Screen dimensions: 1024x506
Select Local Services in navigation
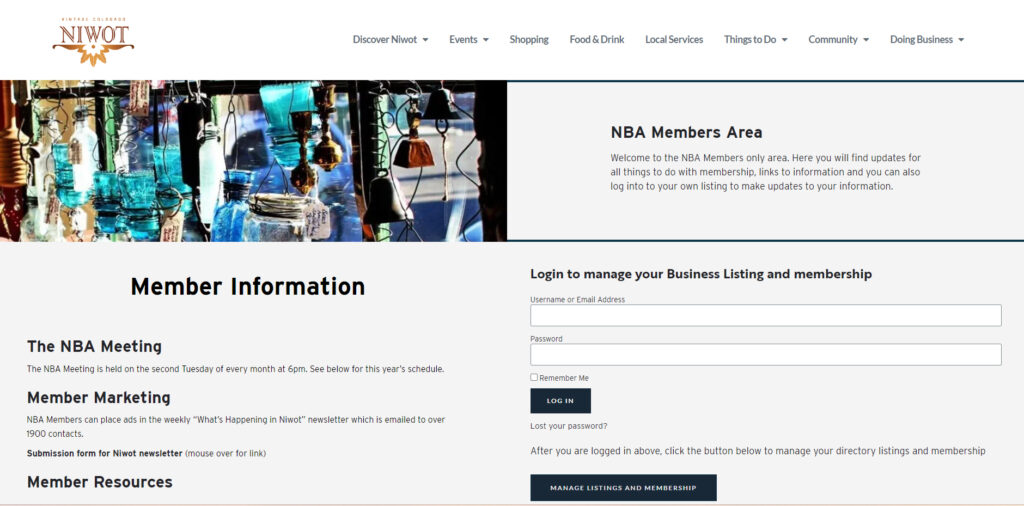[674, 39]
